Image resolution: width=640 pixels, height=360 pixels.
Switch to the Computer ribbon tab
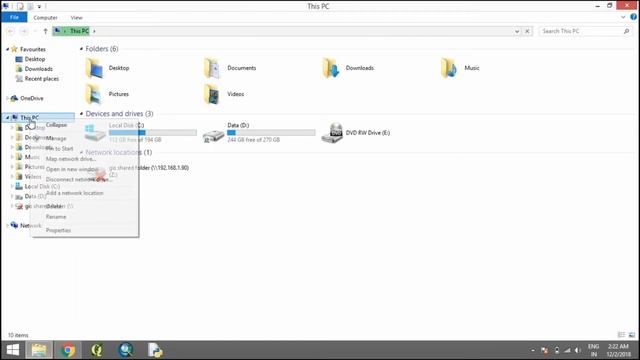pyautogui.click(x=45, y=18)
